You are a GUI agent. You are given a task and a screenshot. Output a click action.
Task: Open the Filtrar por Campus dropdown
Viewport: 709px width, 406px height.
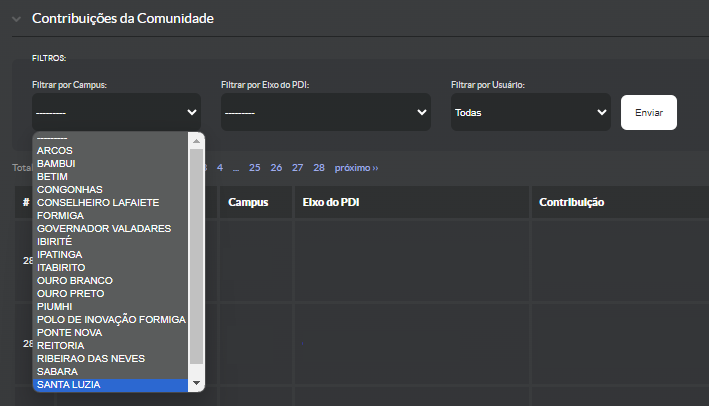[x=116, y=113]
